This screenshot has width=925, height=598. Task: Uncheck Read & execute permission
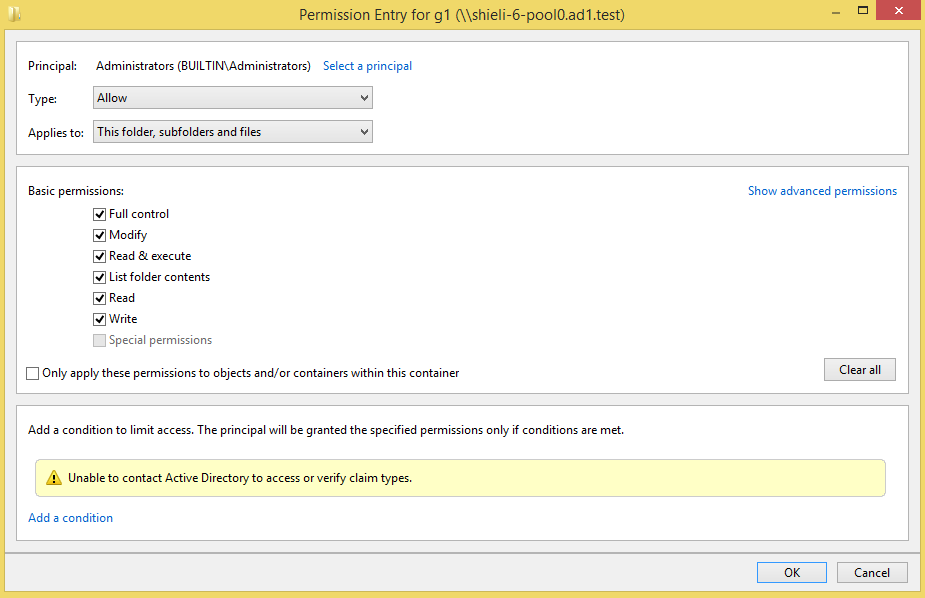[99, 257]
